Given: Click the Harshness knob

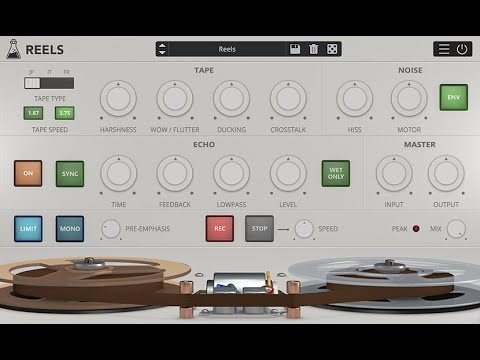Looking at the screenshot, I should tap(118, 99).
